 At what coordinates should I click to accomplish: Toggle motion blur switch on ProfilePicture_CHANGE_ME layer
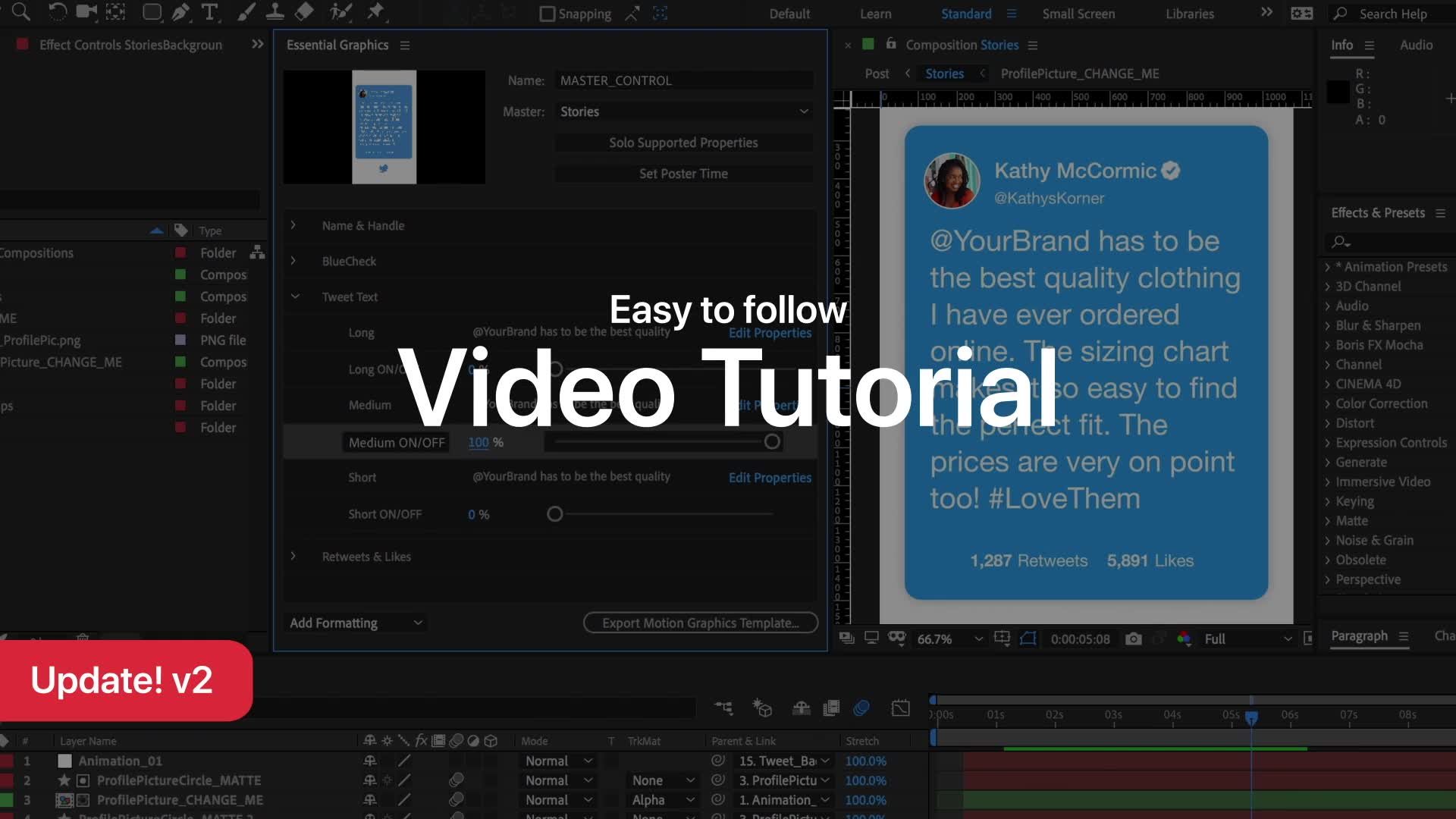pos(456,800)
